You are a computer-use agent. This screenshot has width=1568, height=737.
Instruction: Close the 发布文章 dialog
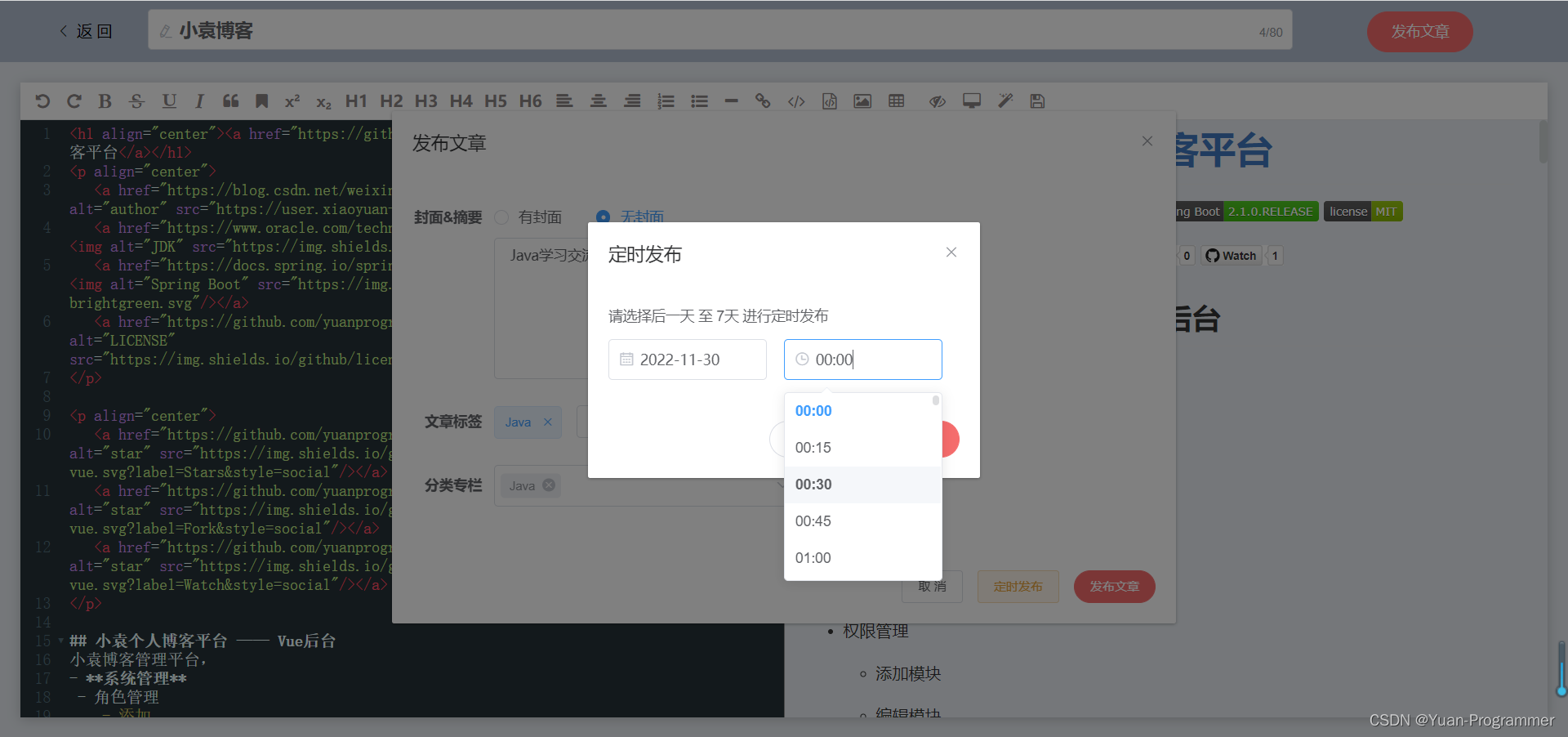[x=1147, y=141]
